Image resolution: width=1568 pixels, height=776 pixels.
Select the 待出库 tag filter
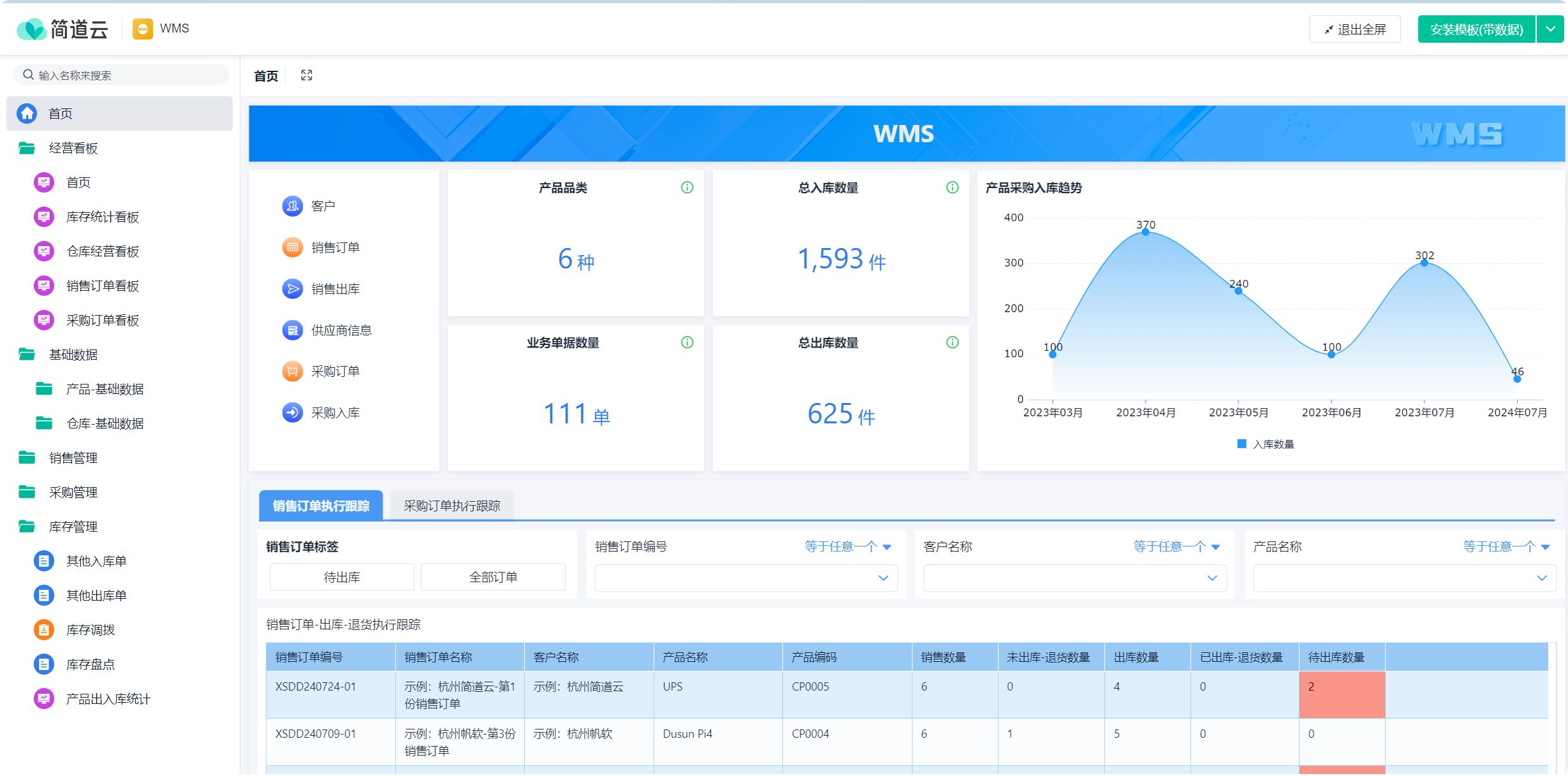(x=342, y=577)
